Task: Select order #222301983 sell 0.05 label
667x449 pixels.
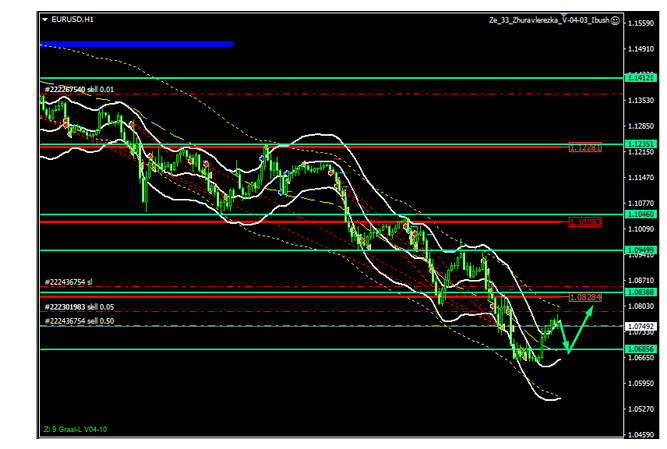Action: coord(80,307)
